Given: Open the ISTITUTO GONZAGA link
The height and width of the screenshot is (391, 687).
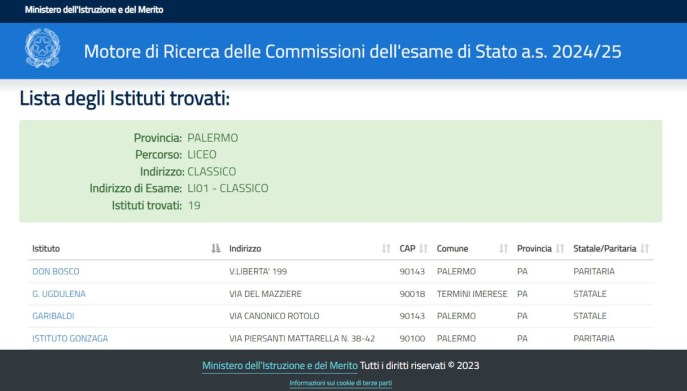Looking at the screenshot, I should pos(70,338).
